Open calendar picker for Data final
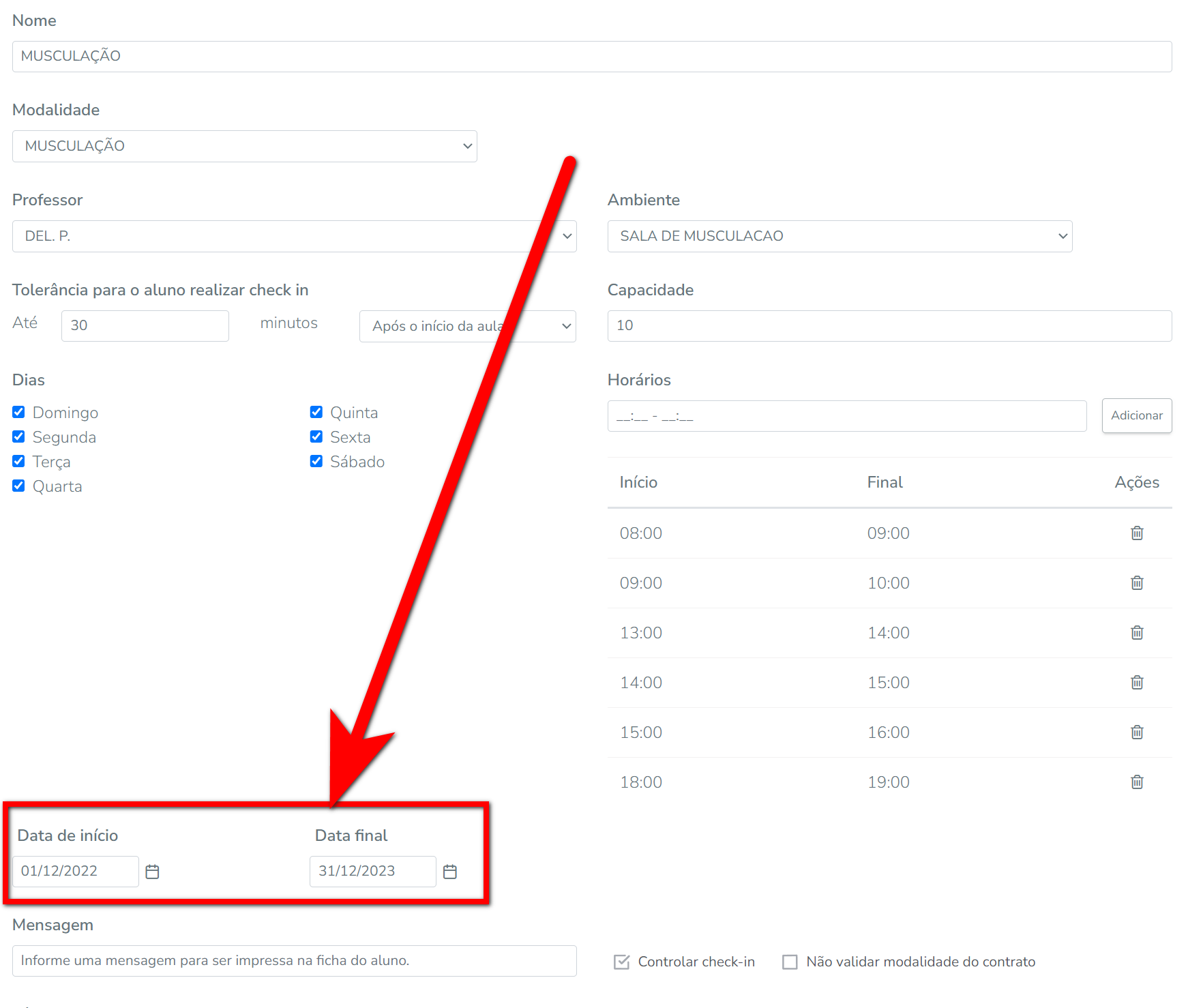 (x=450, y=872)
